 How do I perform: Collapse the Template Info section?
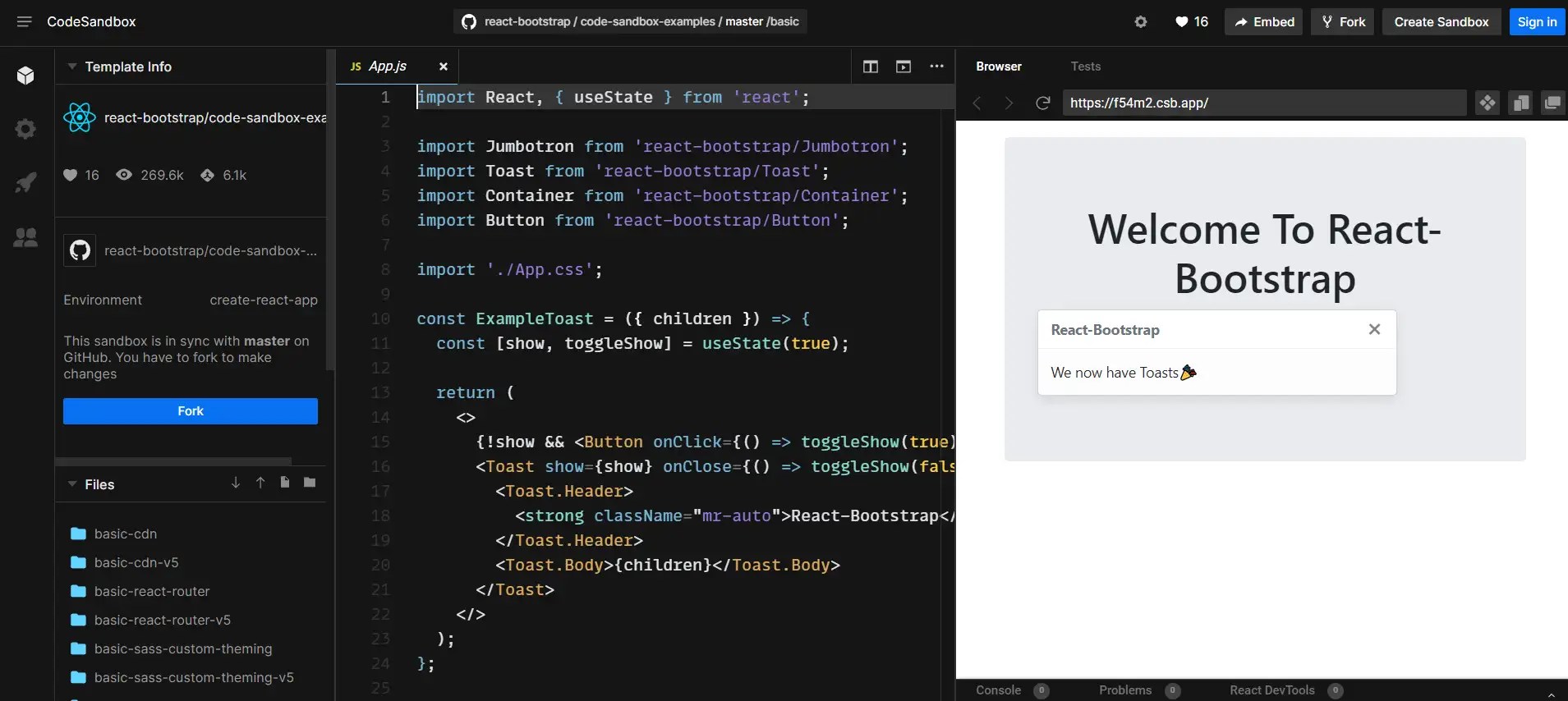tap(72, 66)
